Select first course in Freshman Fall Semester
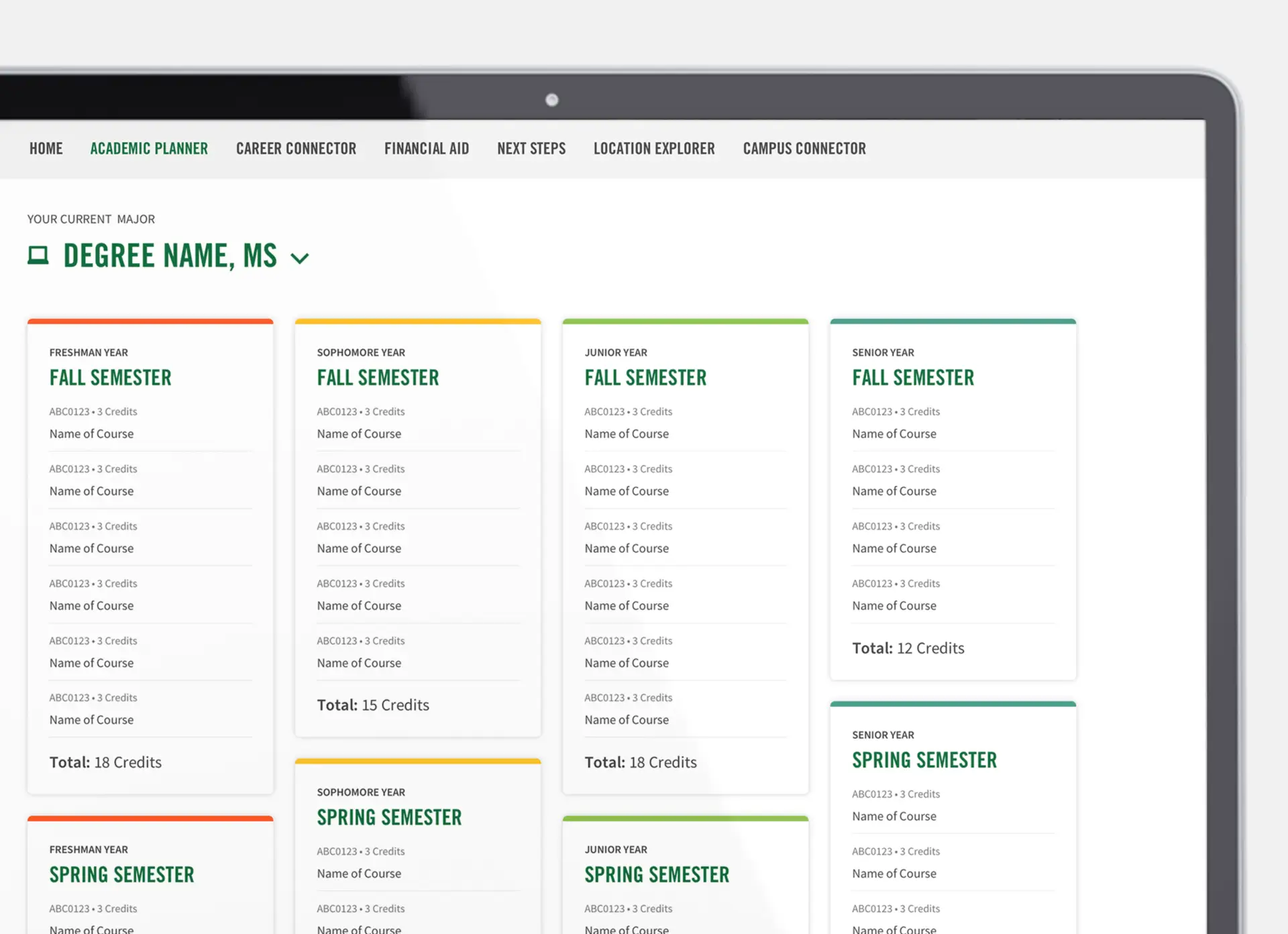 tap(92, 433)
